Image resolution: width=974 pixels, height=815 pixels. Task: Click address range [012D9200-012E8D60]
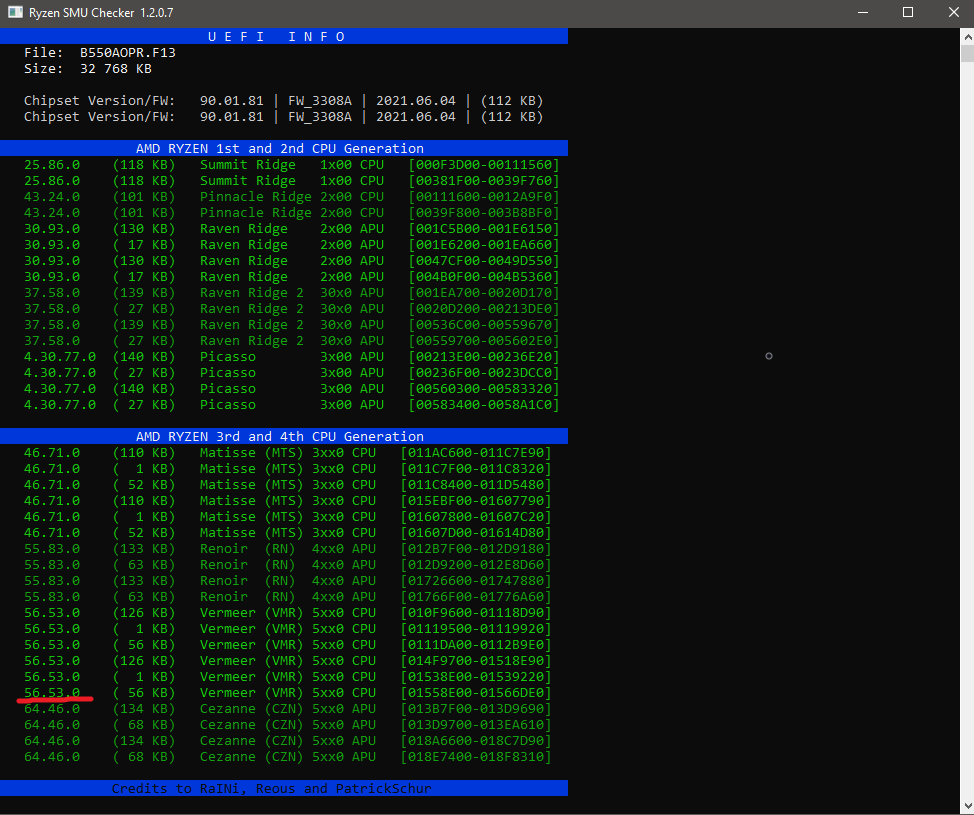click(x=476, y=565)
